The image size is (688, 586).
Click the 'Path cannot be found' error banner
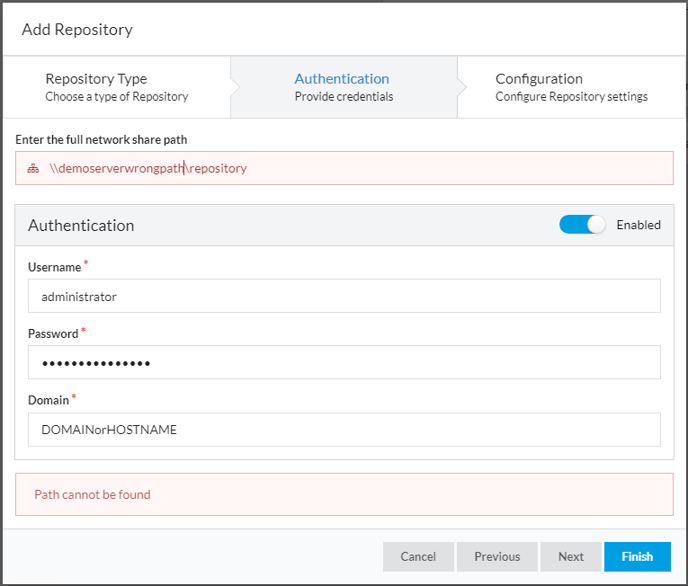(x=344, y=494)
